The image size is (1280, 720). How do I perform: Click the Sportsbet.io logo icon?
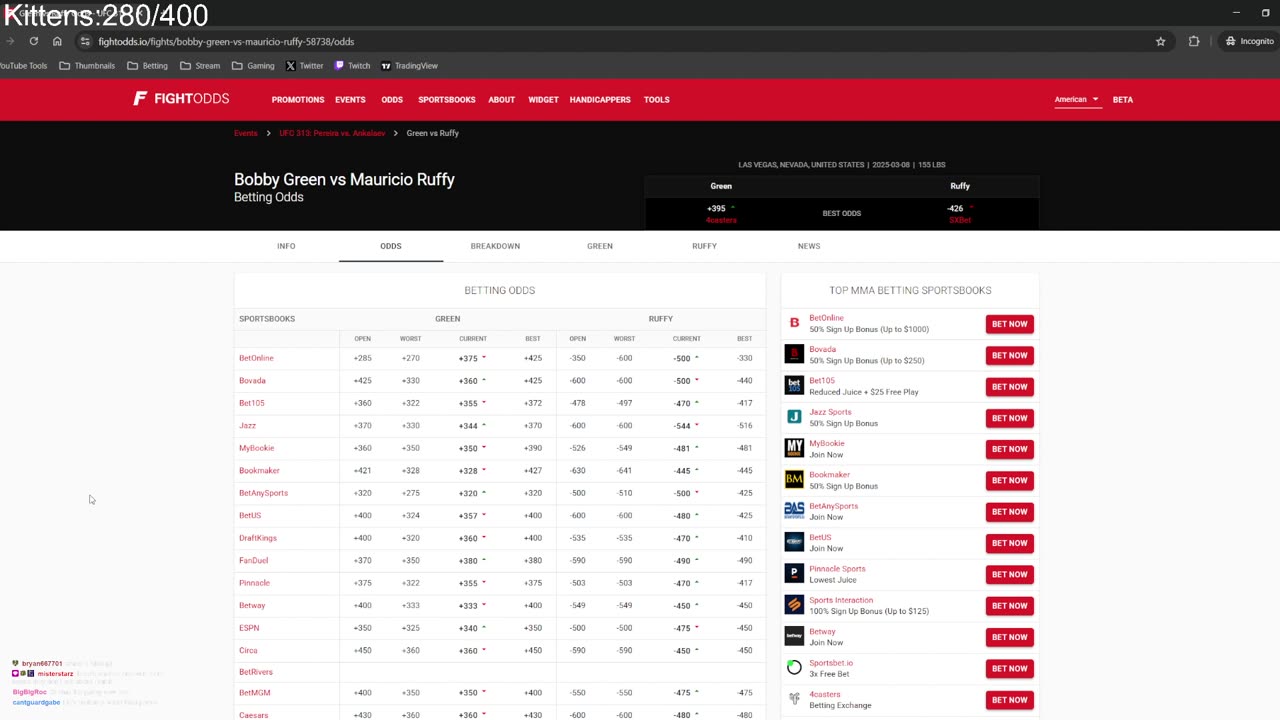(x=794, y=667)
